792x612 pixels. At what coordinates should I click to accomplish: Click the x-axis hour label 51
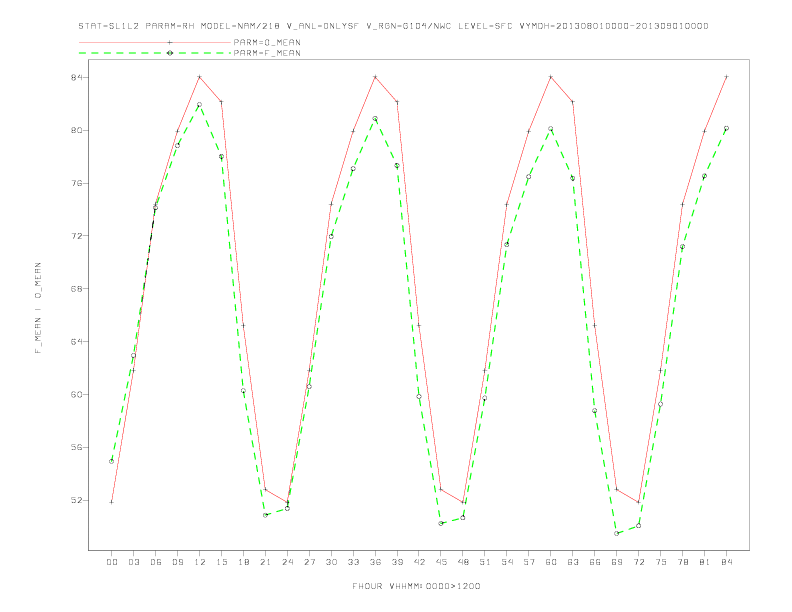pos(485,562)
